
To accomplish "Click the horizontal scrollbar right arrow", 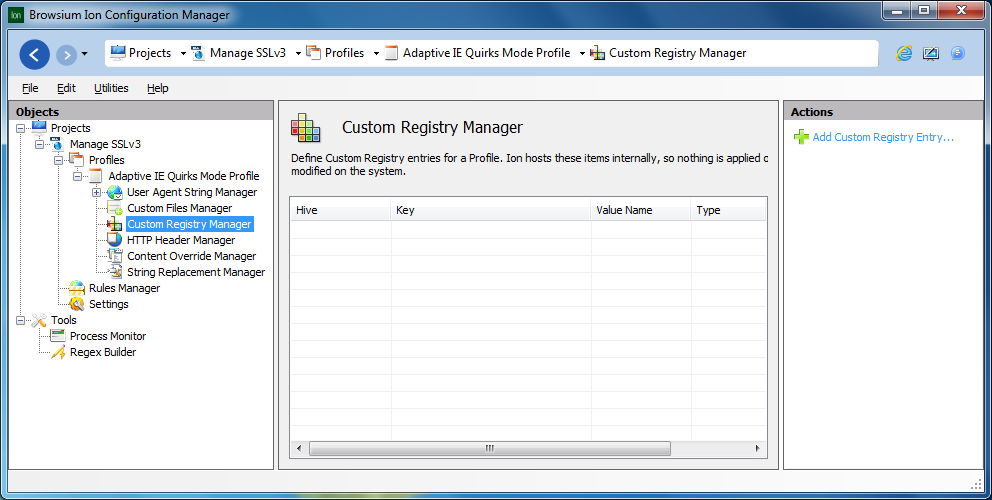I will tap(758, 449).
